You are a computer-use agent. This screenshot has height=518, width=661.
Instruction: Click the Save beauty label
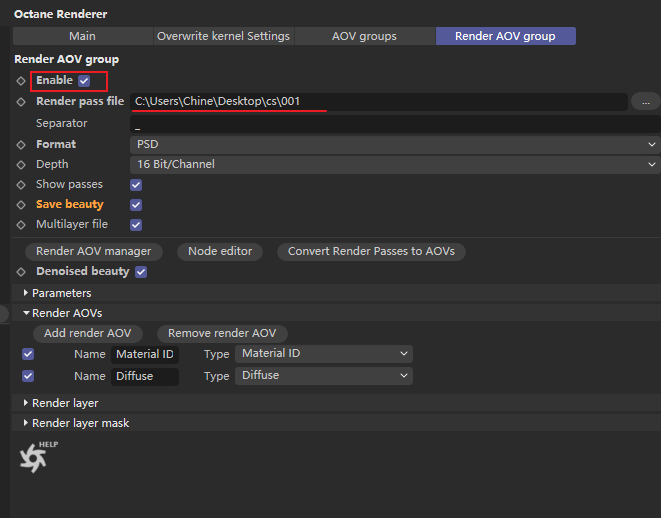point(70,204)
